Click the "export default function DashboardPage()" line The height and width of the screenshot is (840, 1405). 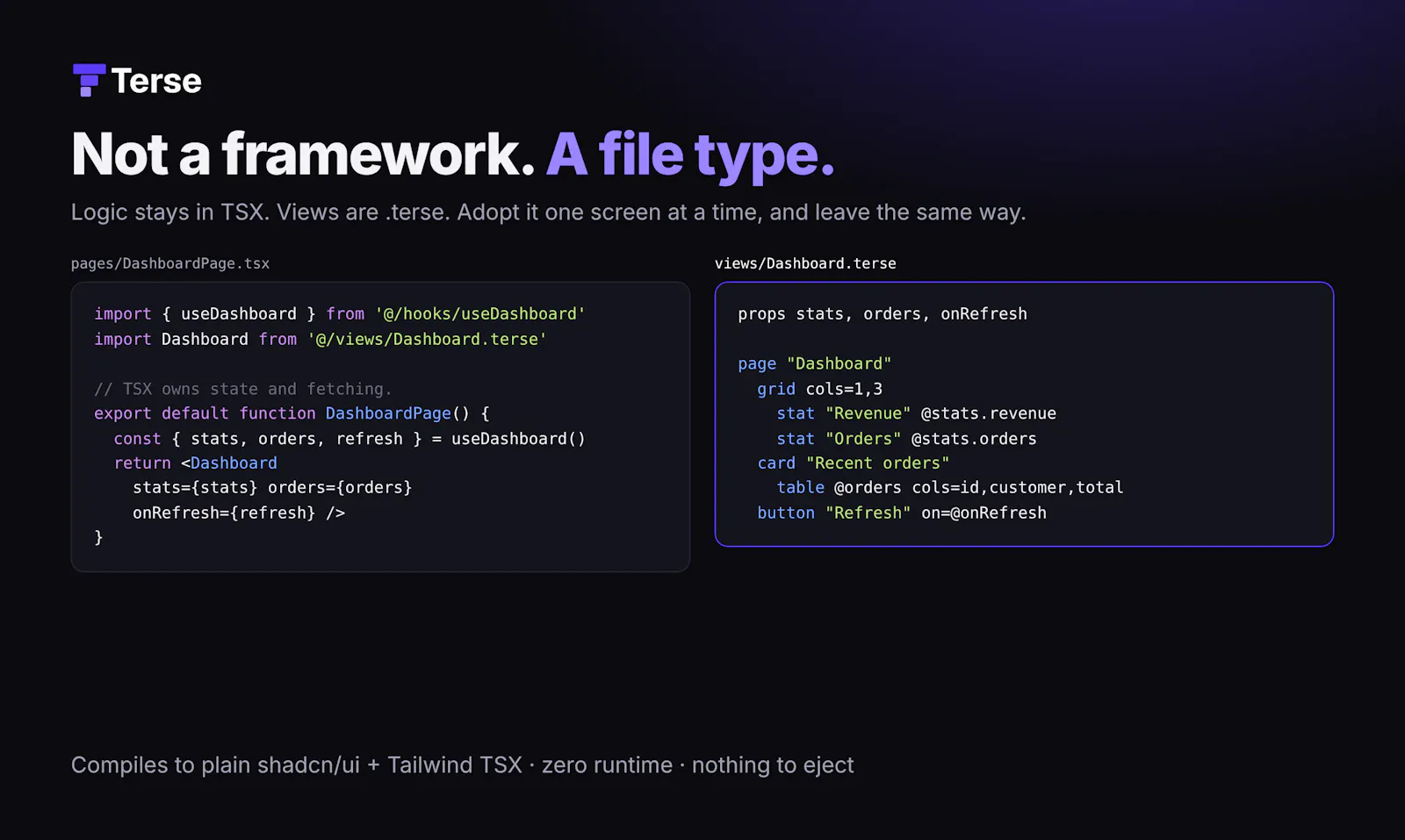coord(292,413)
